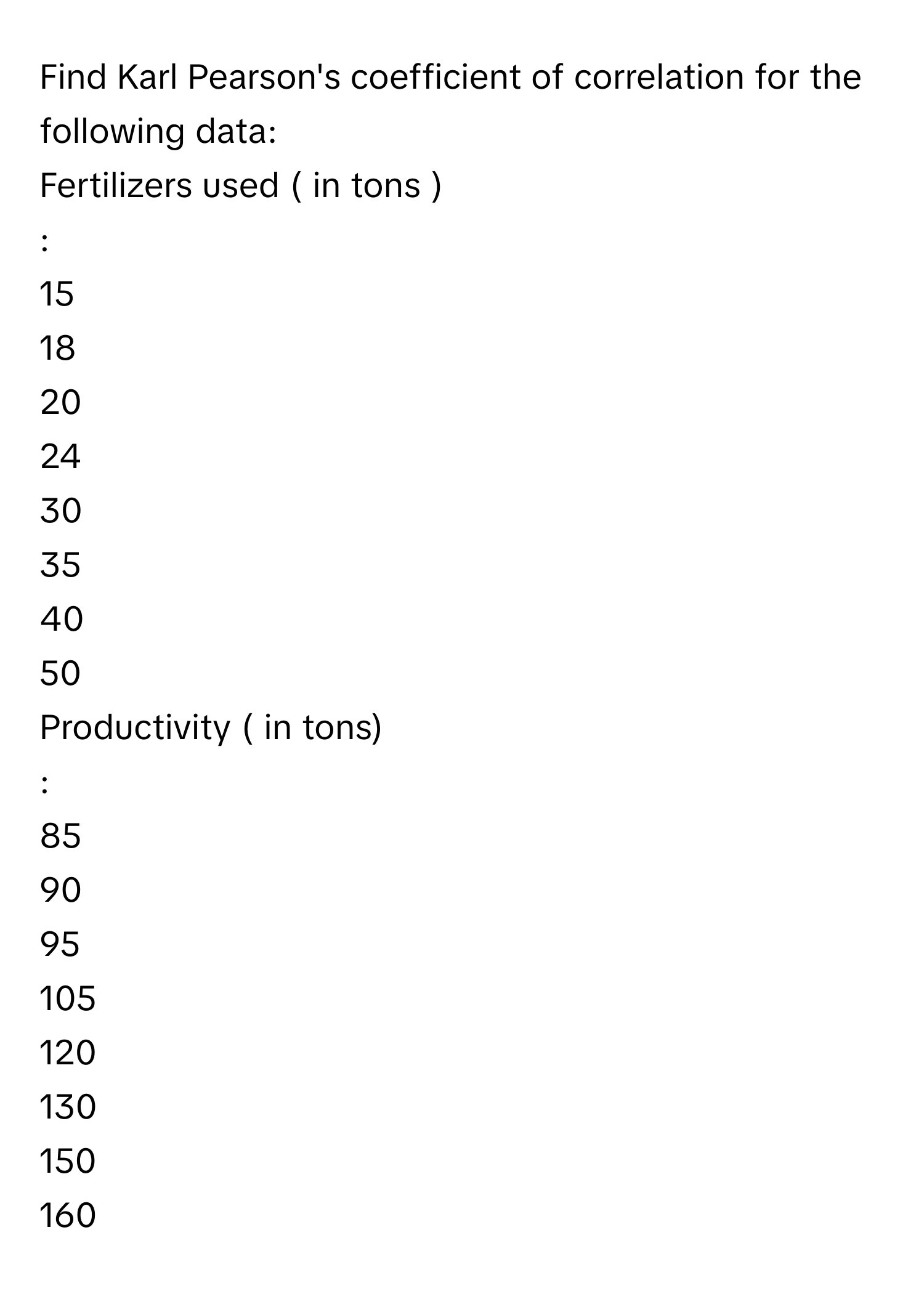This screenshot has height=1291, width=924.
Task: Click the fertilizer value 50
Action: [x=60, y=673]
